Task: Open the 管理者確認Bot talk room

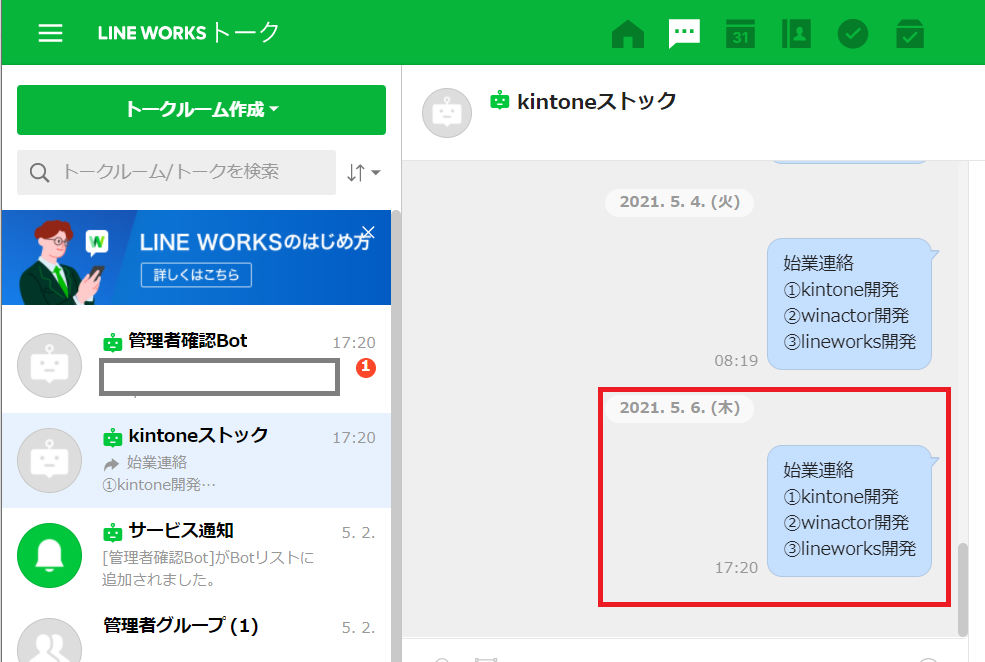Action: click(196, 366)
